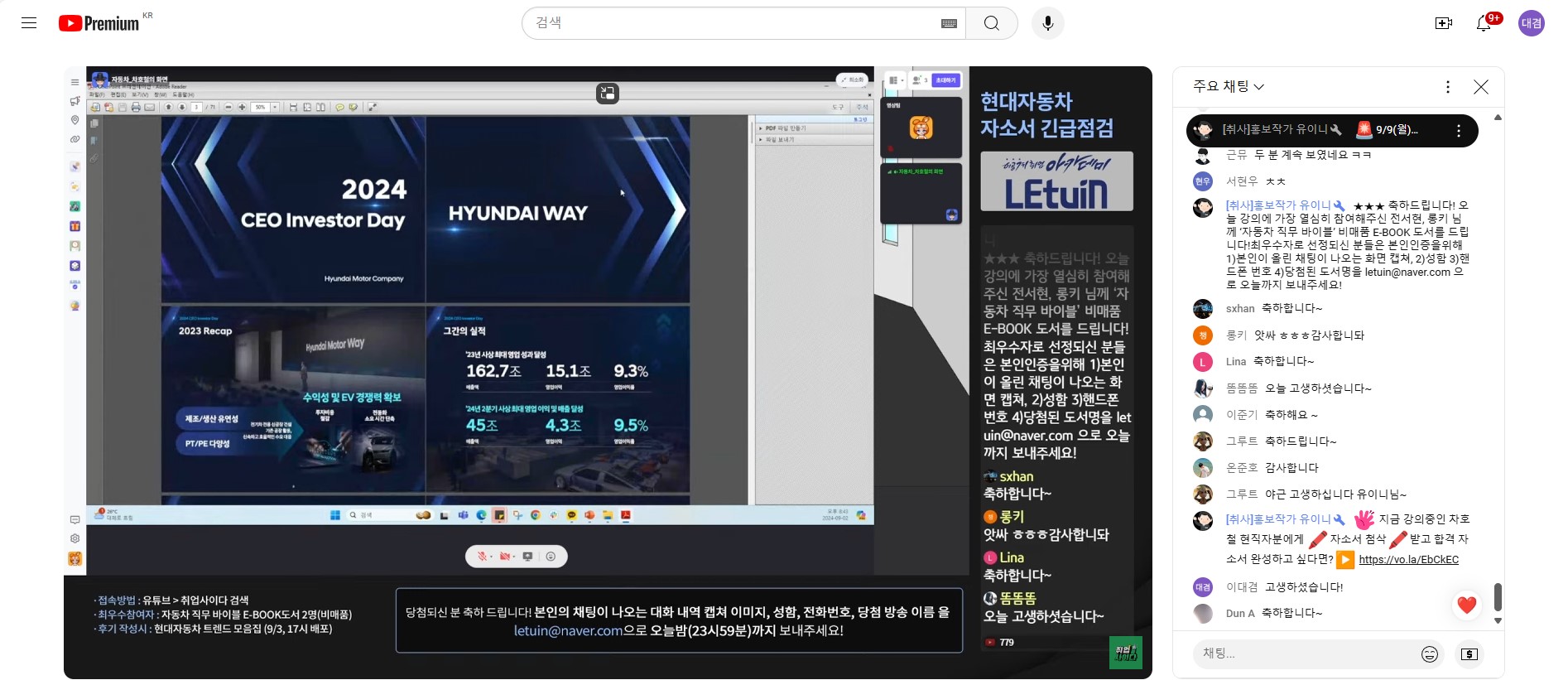Open pinned message options menu
Image resolution: width=1568 pixels, height=680 pixels.
[1458, 131]
